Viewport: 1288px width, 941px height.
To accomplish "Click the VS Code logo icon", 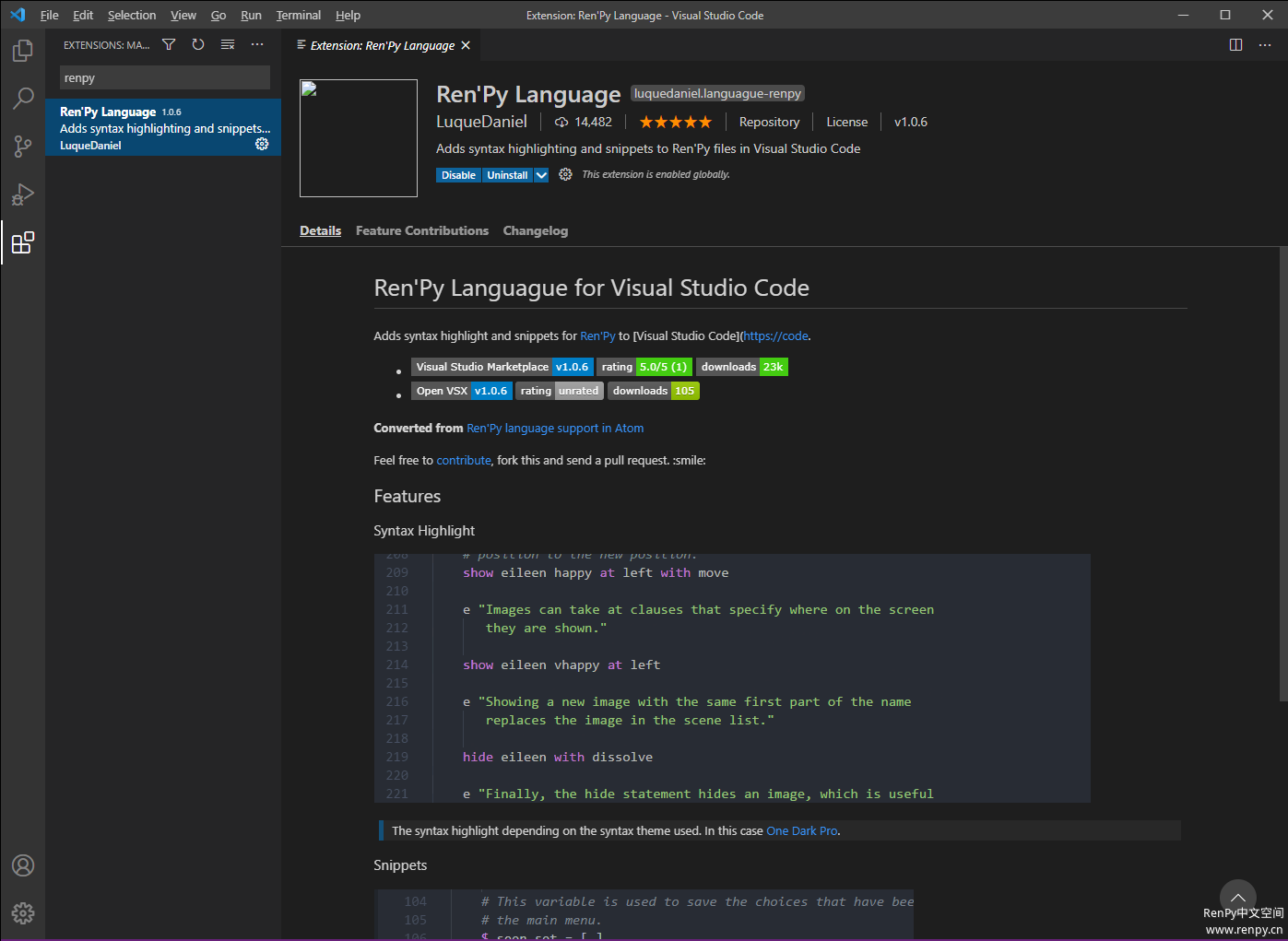I will (x=18, y=15).
